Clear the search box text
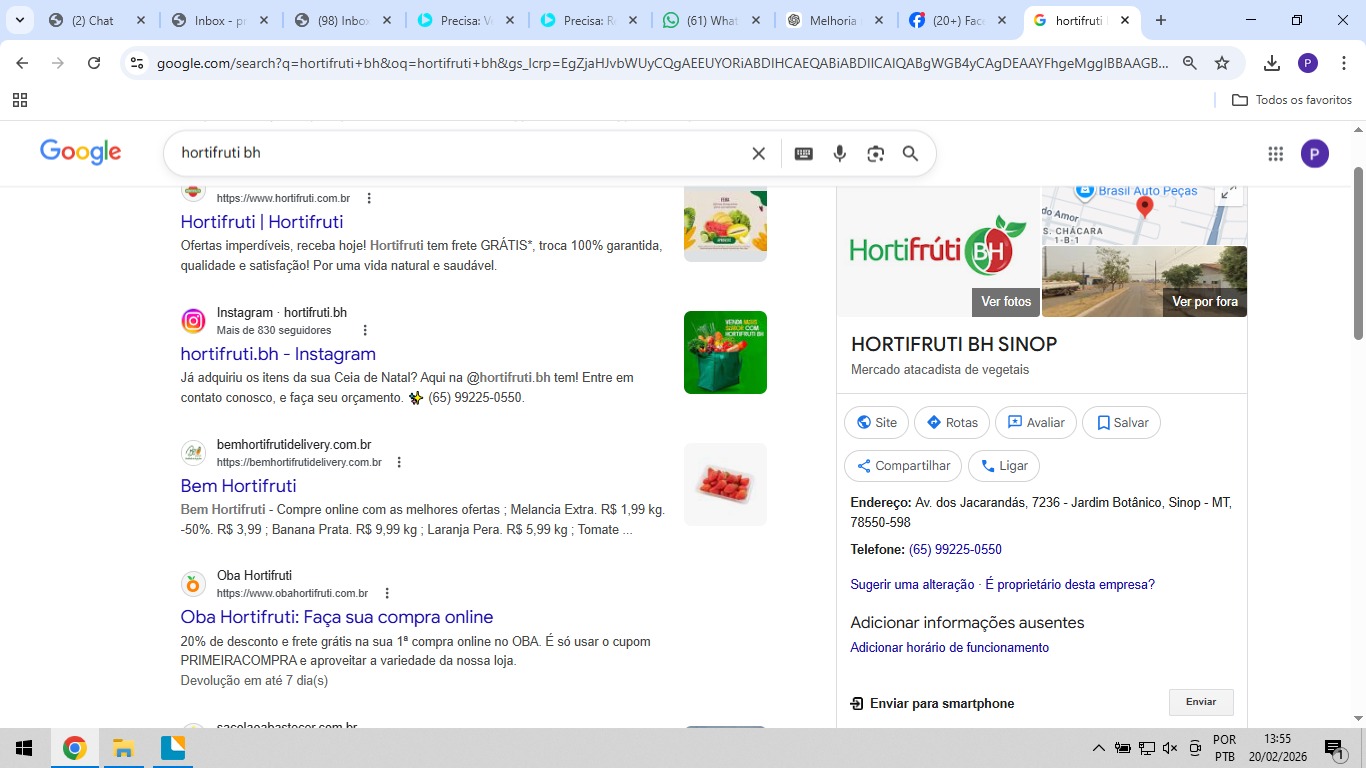 click(x=758, y=153)
